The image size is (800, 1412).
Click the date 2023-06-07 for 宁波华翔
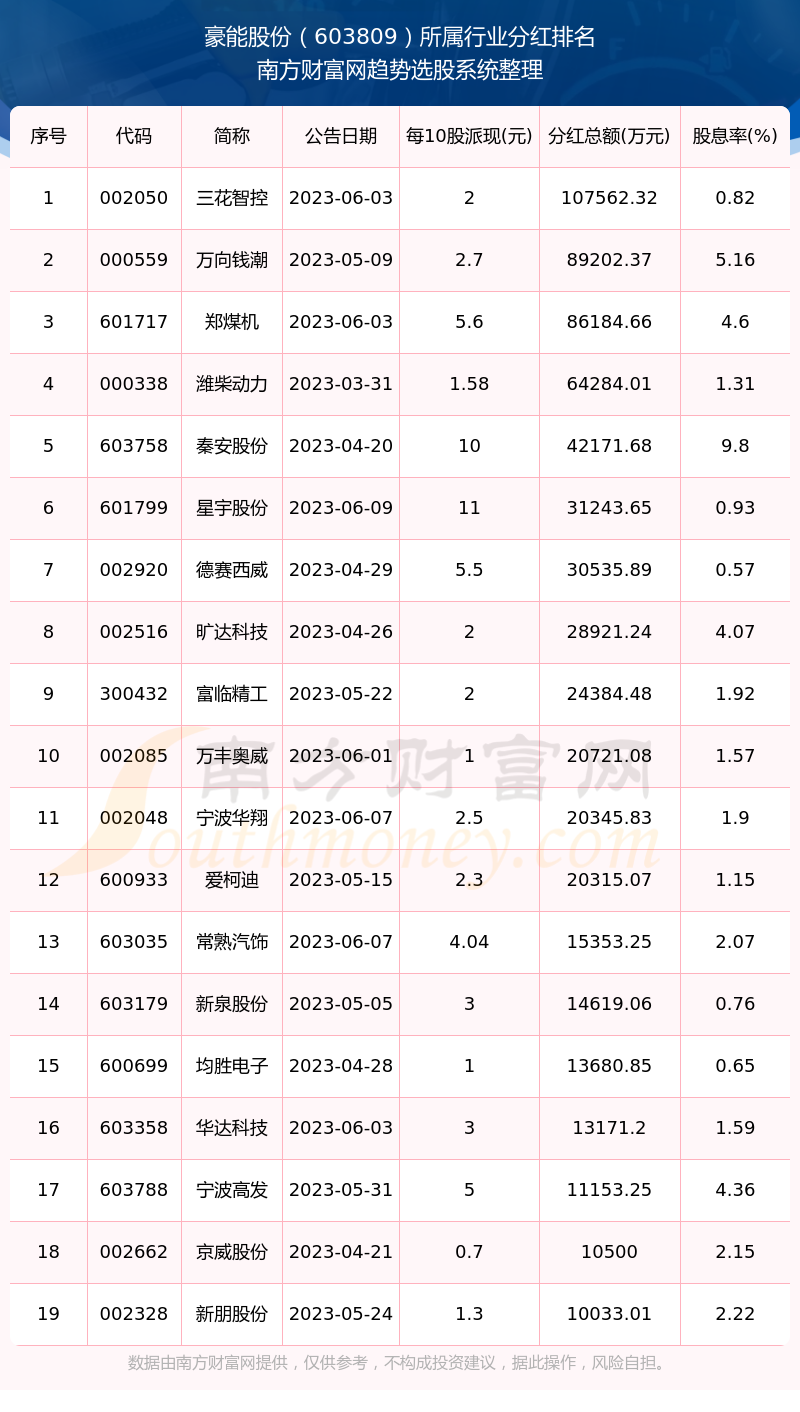341,818
